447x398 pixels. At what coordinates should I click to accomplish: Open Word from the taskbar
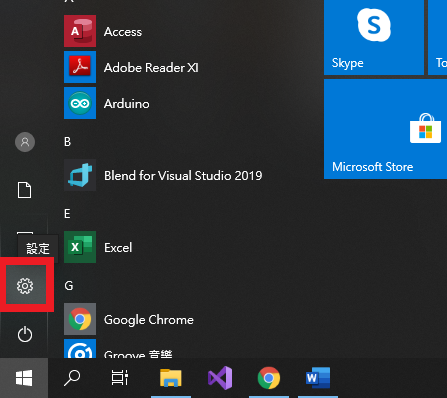(x=318, y=378)
